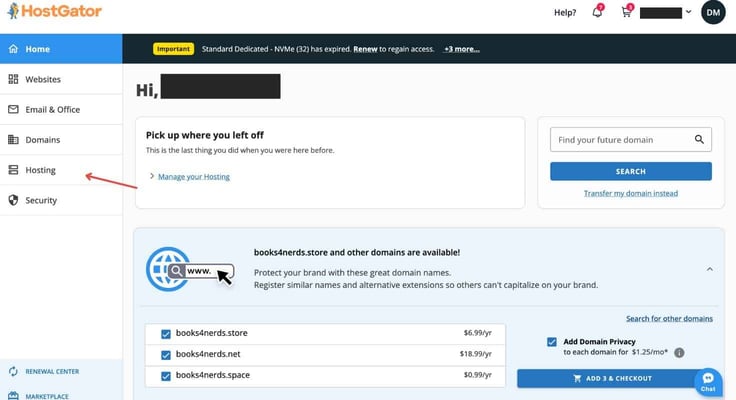736x400 pixels.
Task: Toggle Add Domain Privacy checkbox
Action: (x=552, y=342)
